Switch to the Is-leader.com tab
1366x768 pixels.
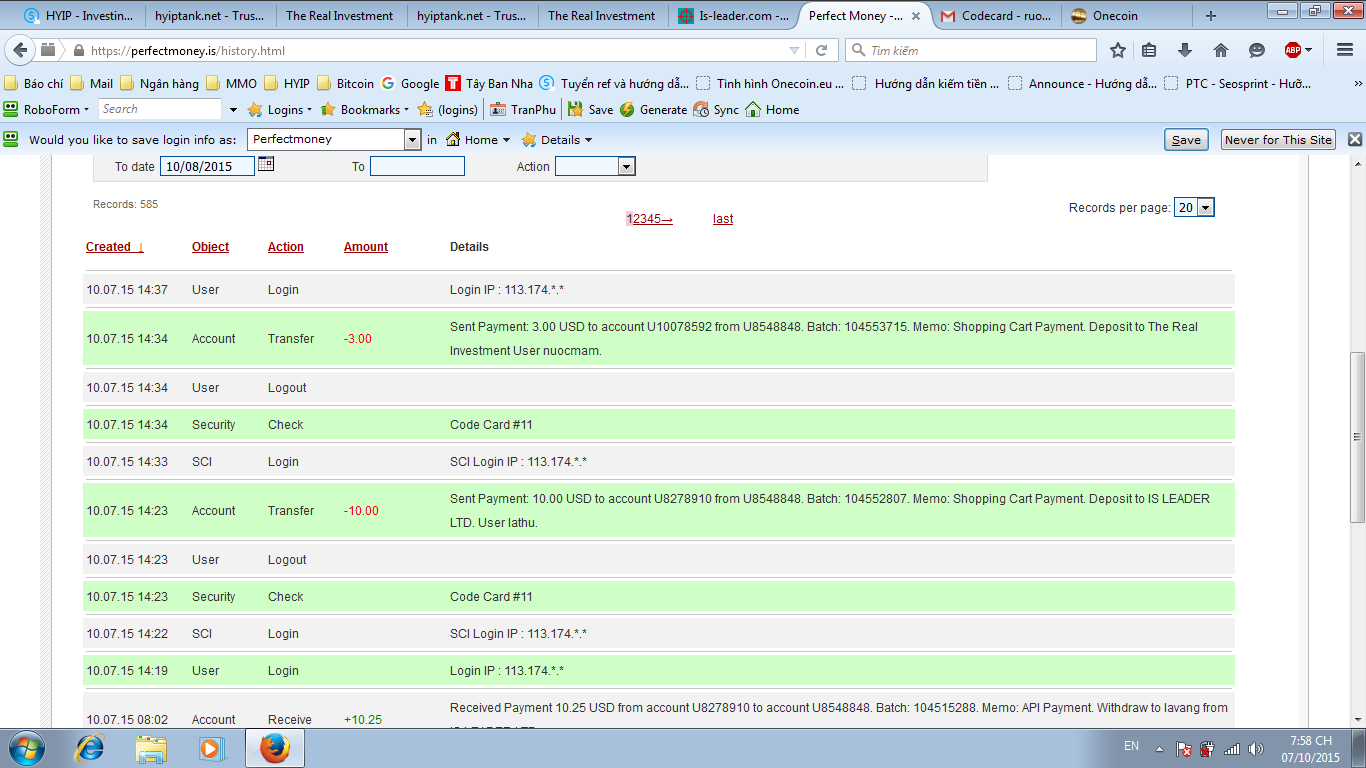[x=733, y=16]
